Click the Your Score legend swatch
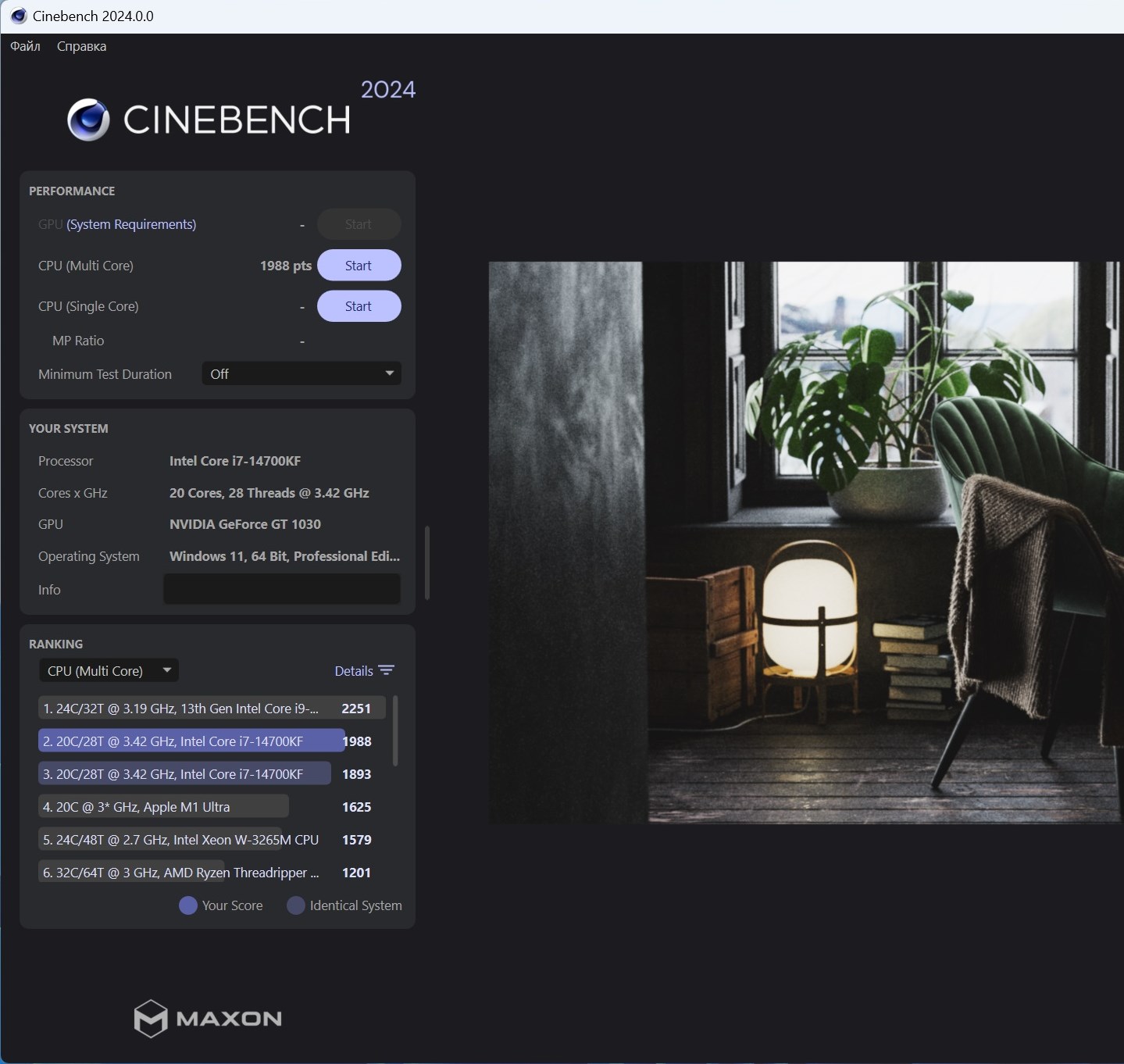Screen dimensions: 1124x1064 click(187, 905)
